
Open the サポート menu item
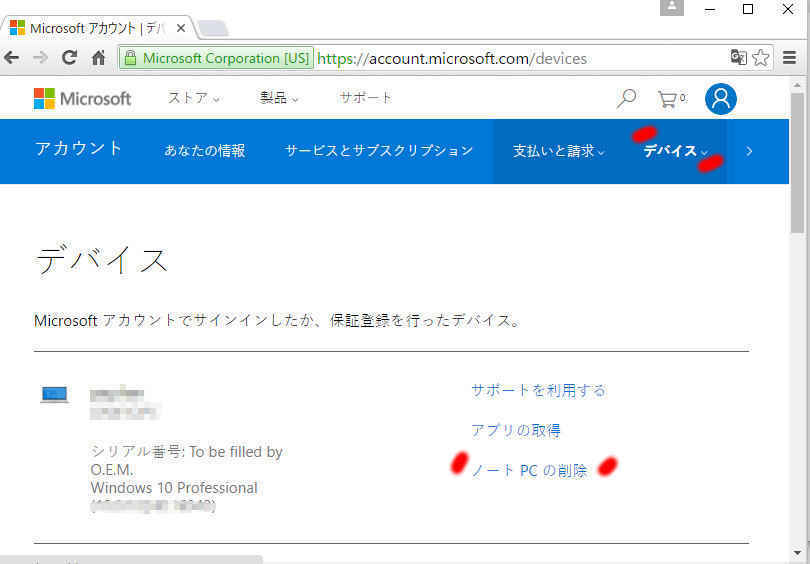point(365,98)
